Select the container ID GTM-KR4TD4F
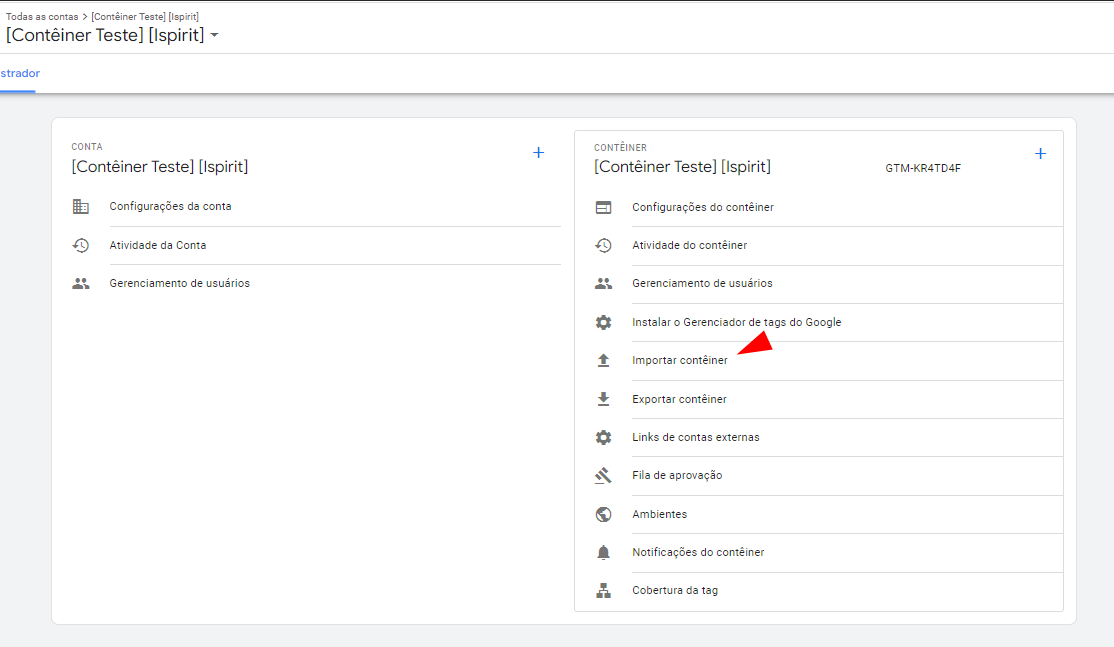This screenshot has height=647, width=1114. point(922,168)
